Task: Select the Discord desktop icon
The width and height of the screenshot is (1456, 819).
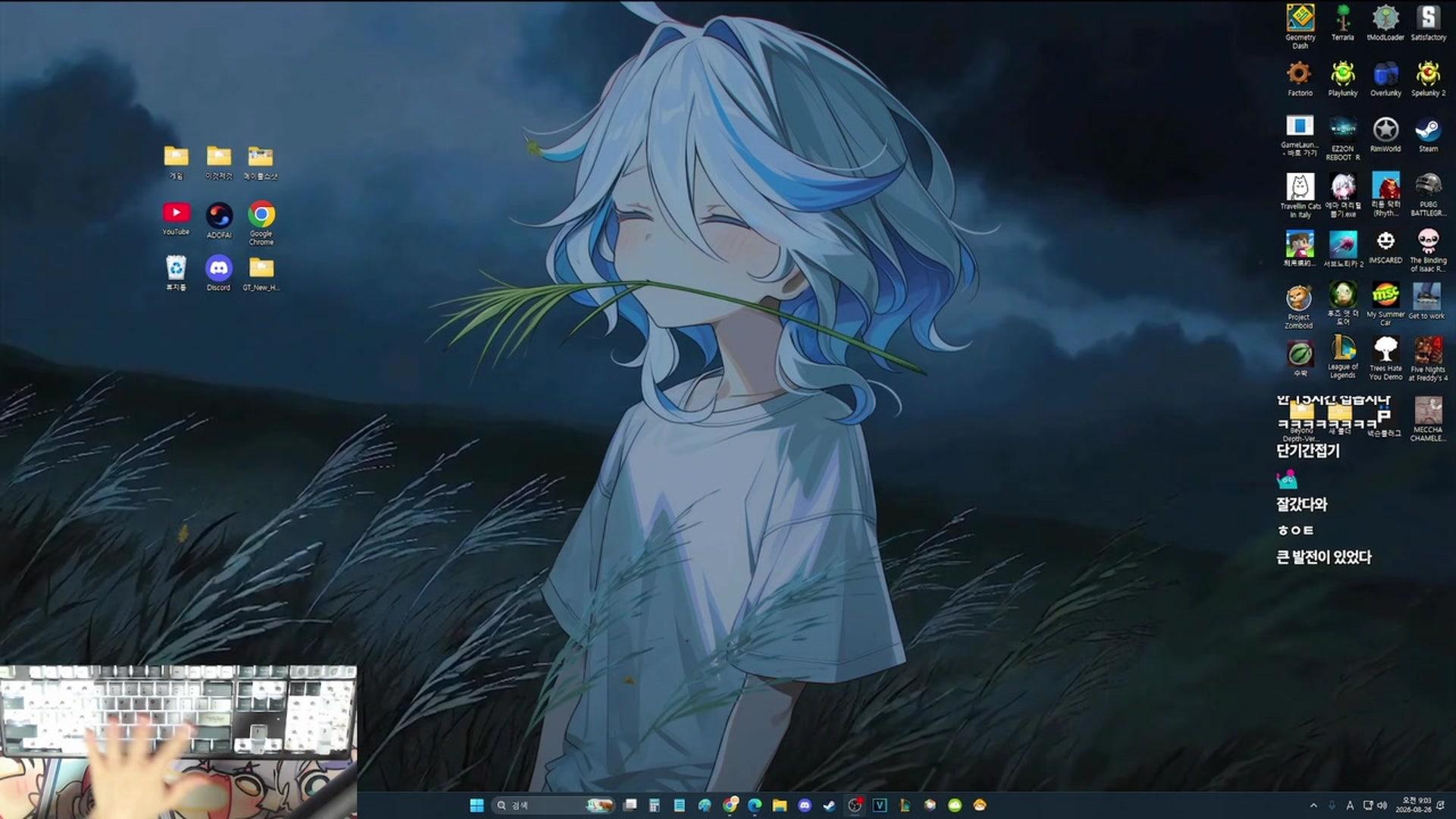Action: pos(218,273)
